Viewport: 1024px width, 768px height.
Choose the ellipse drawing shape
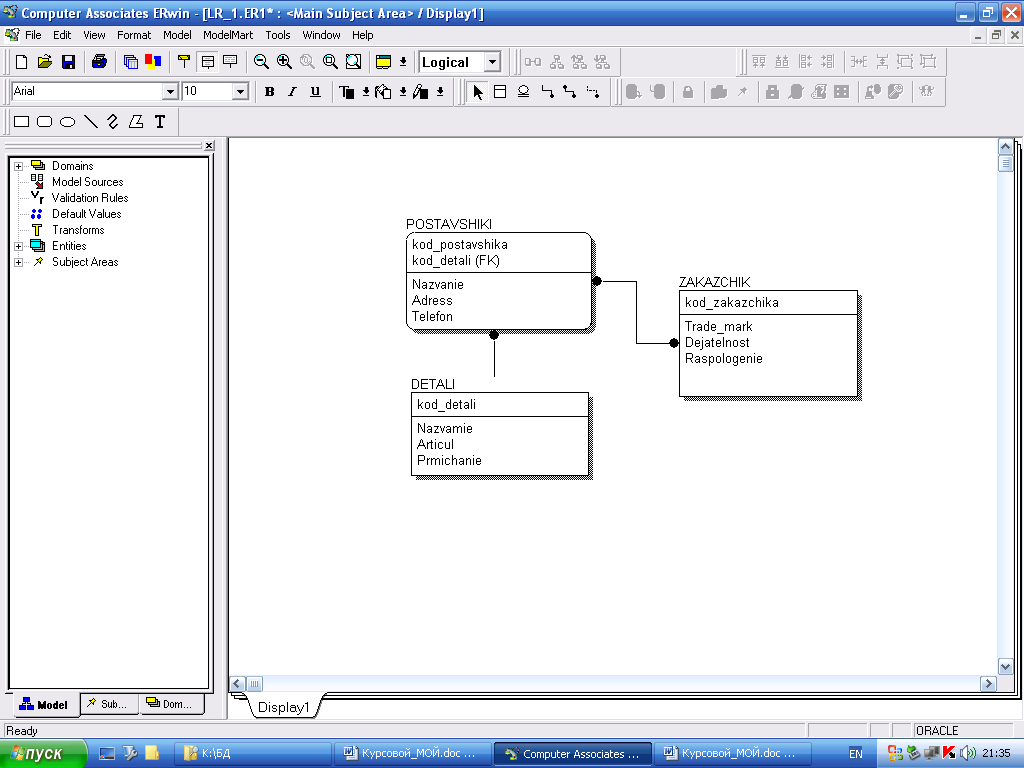coord(67,121)
